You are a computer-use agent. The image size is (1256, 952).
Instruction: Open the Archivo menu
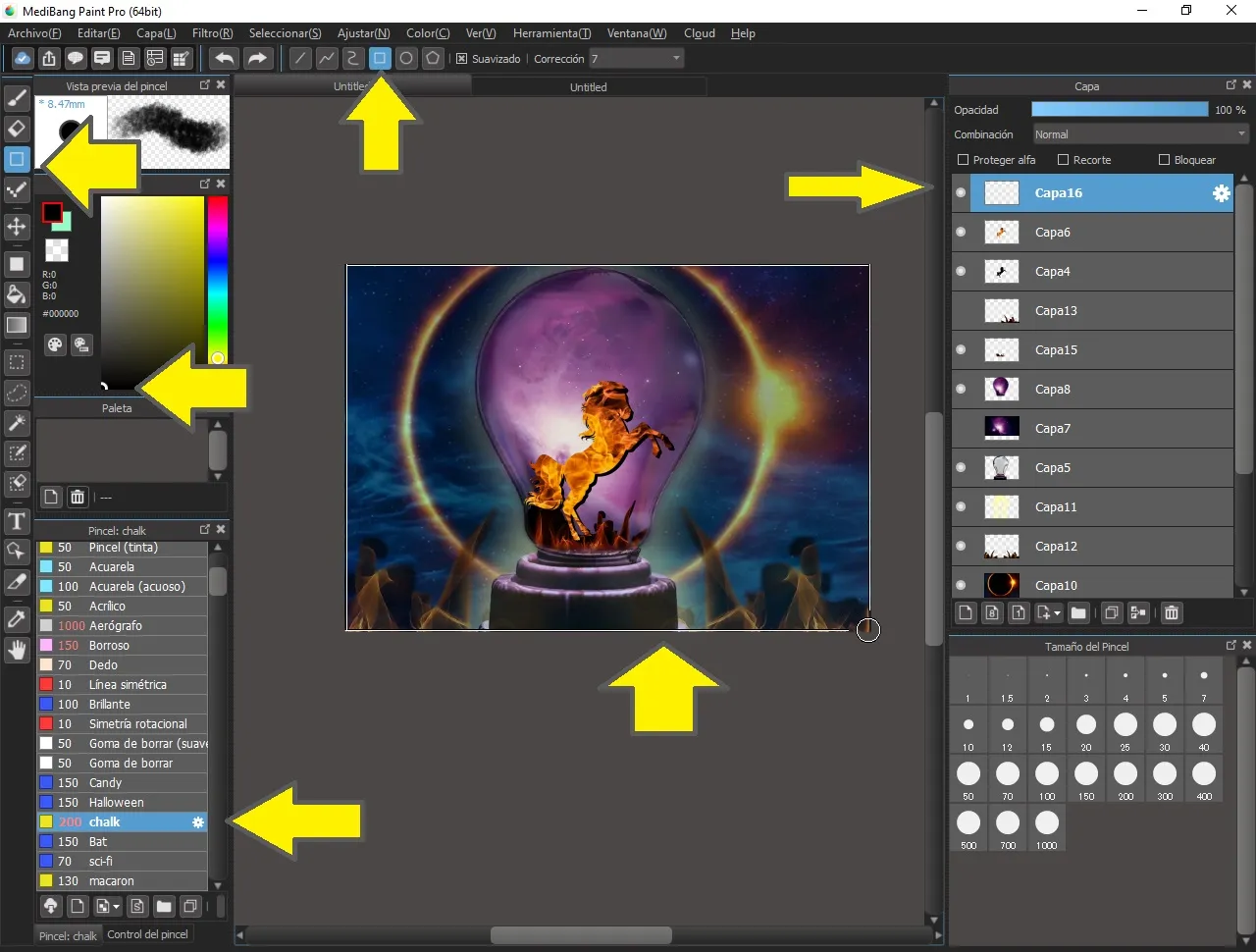point(34,33)
